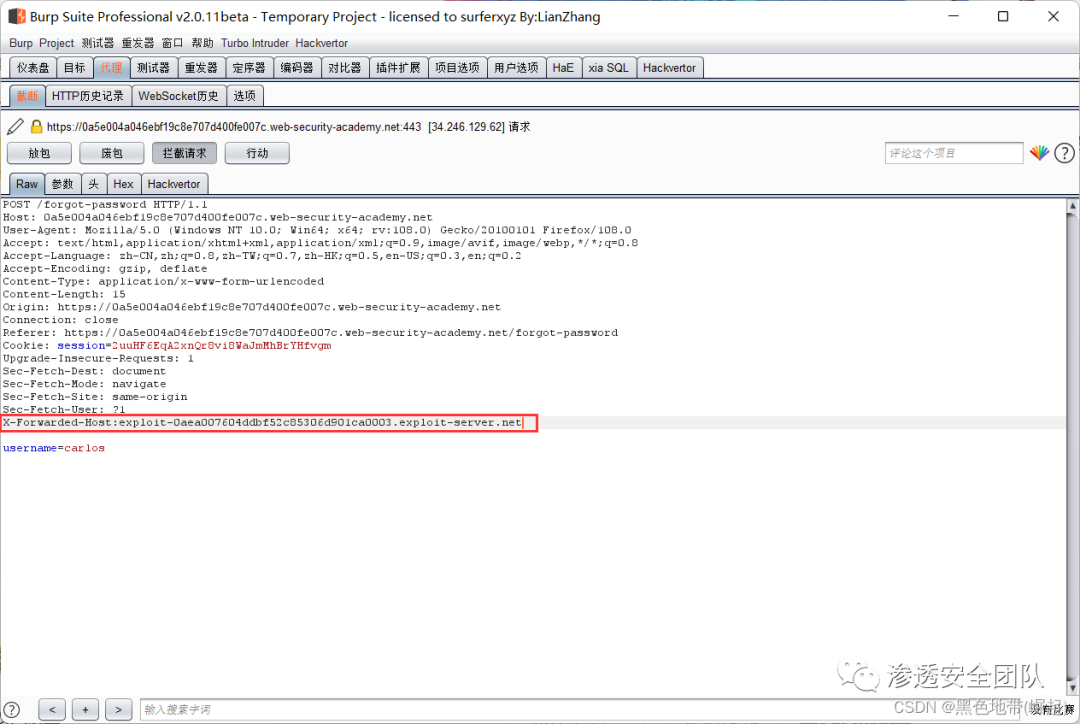Click the X-Forwarded-Host header line
Viewport: 1080px width, 724px height.
[263, 422]
